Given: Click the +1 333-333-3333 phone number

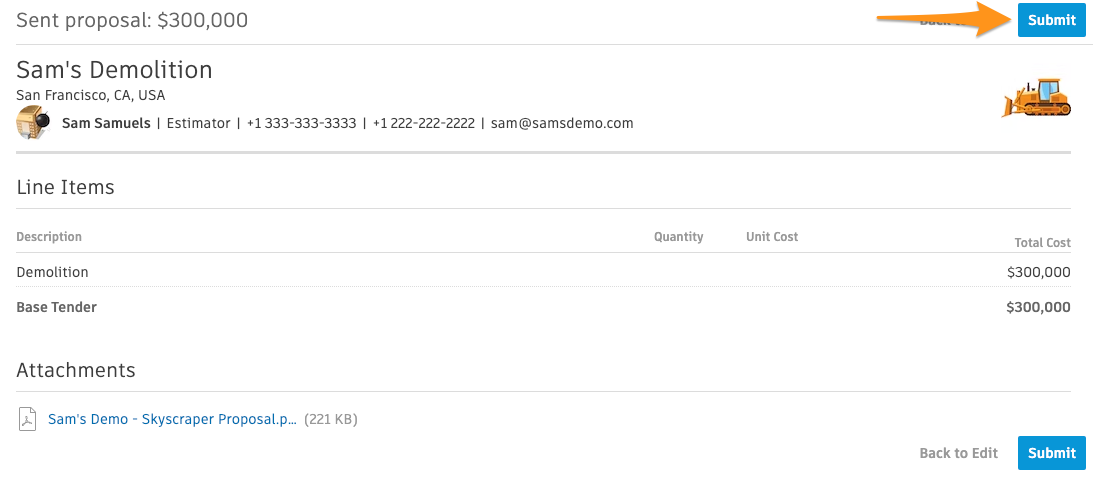Looking at the screenshot, I should pyautogui.click(x=301, y=123).
